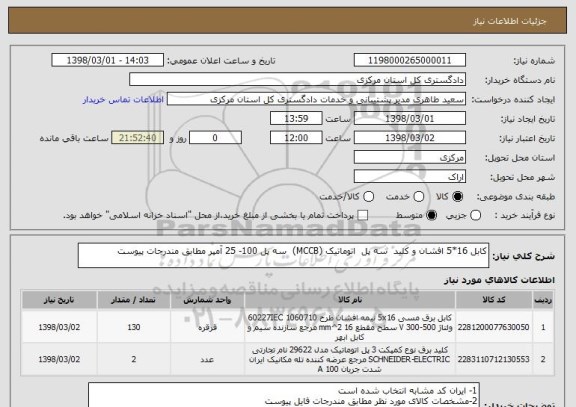Click the نام کالا column header
Viewport: 576px width, 407px height.
(350, 300)
